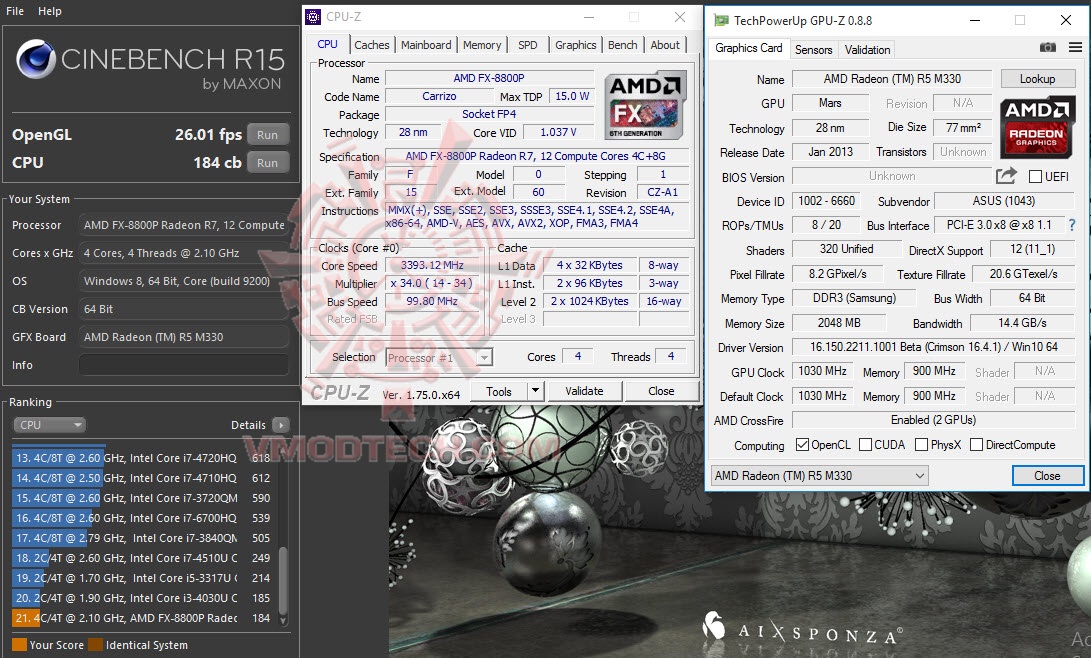Image resolution: width=1091 pixels, height=658 pixels.
Task: Run the CPU benchmark in Cinebench
Action: pos(267,163)
